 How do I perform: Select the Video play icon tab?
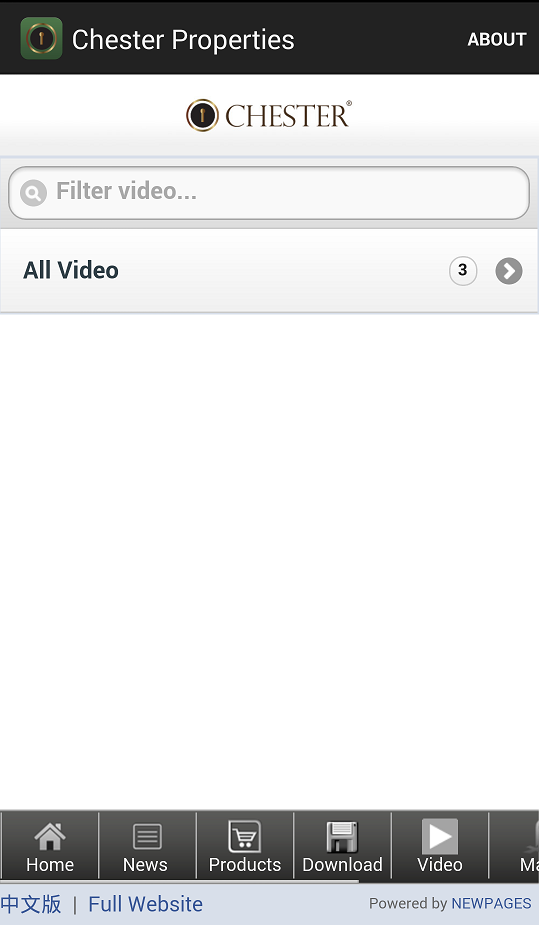point(440,837)
